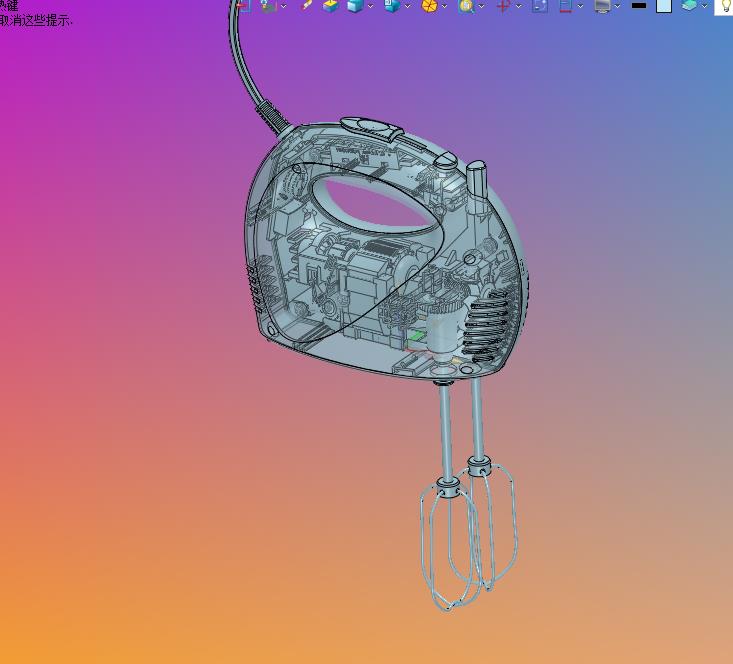Select the pencil highlighter tool icon
The width and height of the screenshot is (733, 664).
click(x=307, y=5)
